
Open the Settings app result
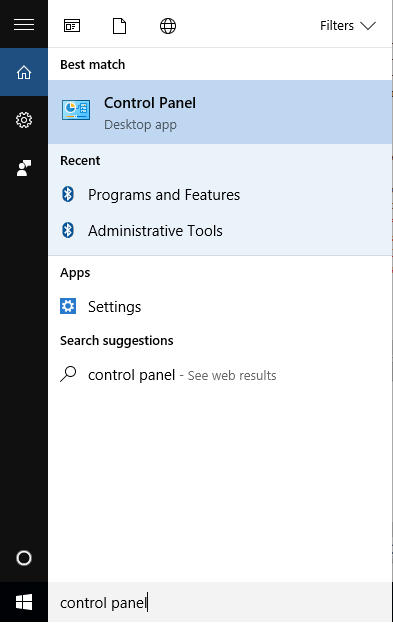[220, 306]
